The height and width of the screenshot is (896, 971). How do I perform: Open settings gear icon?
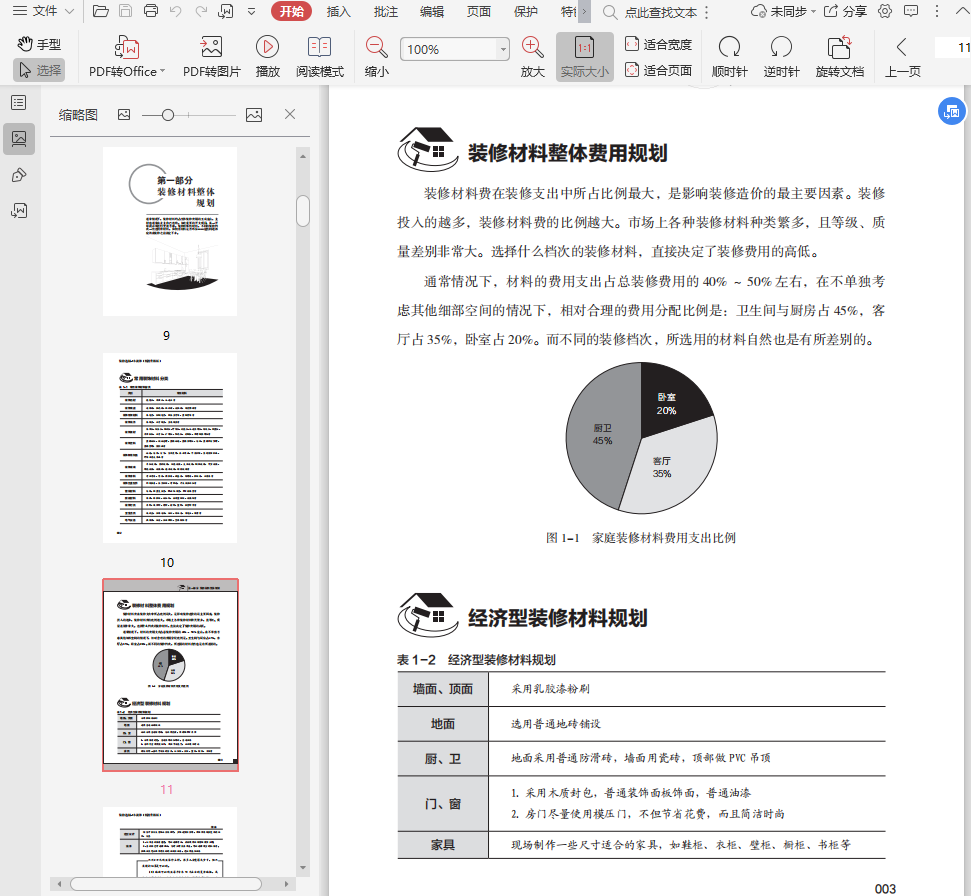pos(885,11)
